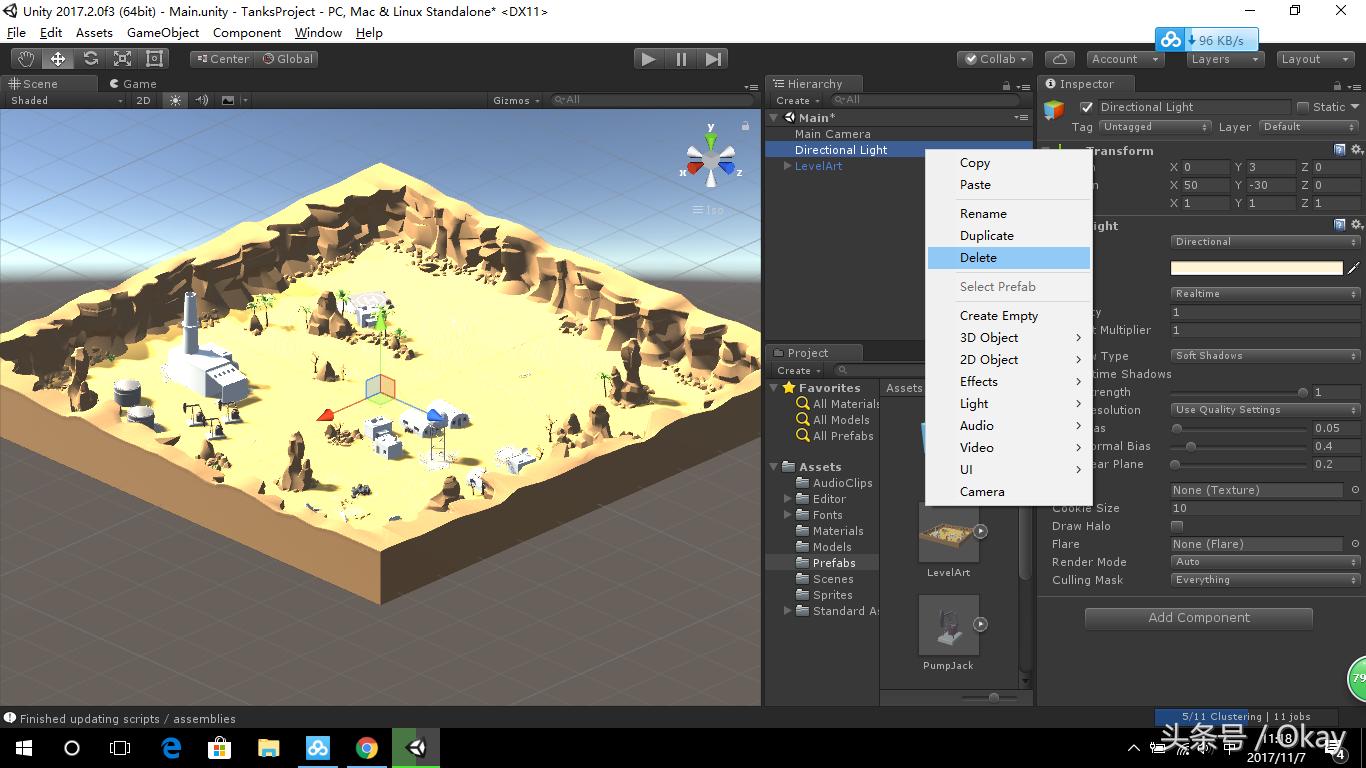
Task: Select the Hand tool in the toolbar
Action: 25,58
